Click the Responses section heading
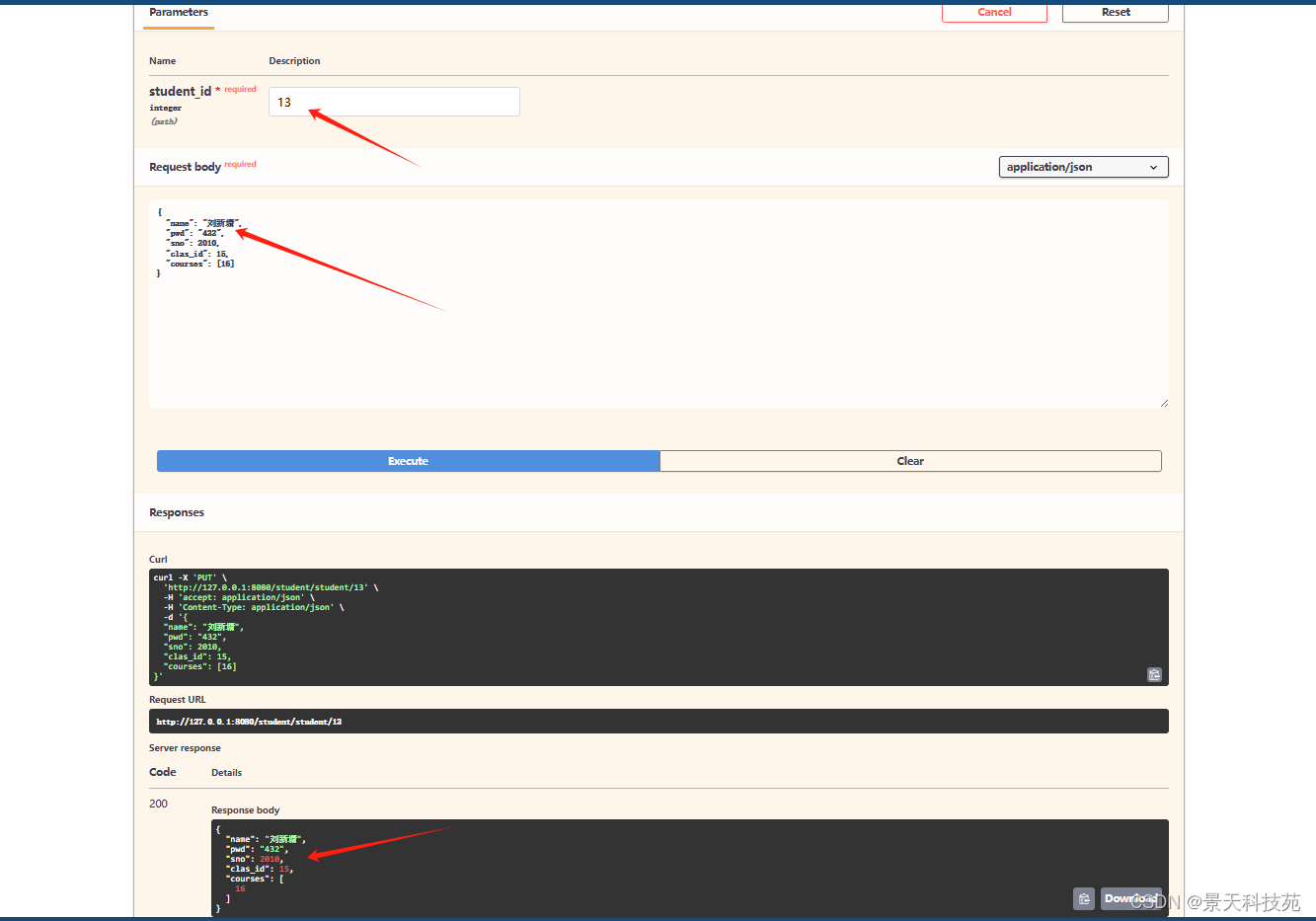The height and width of the screenshot is (921, 1316). 177,512
